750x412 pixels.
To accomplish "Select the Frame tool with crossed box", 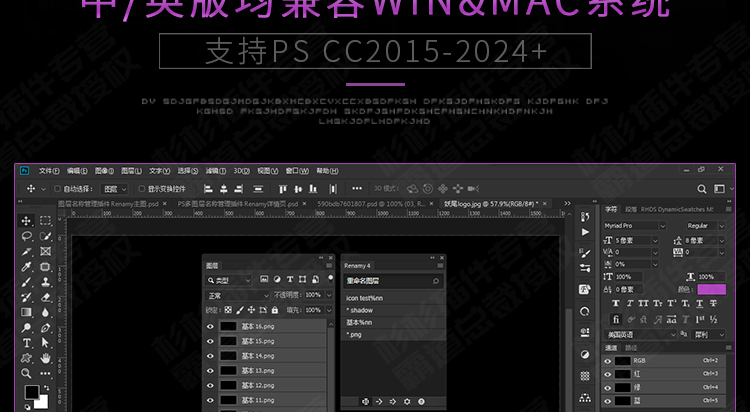I will coord(45,251).
